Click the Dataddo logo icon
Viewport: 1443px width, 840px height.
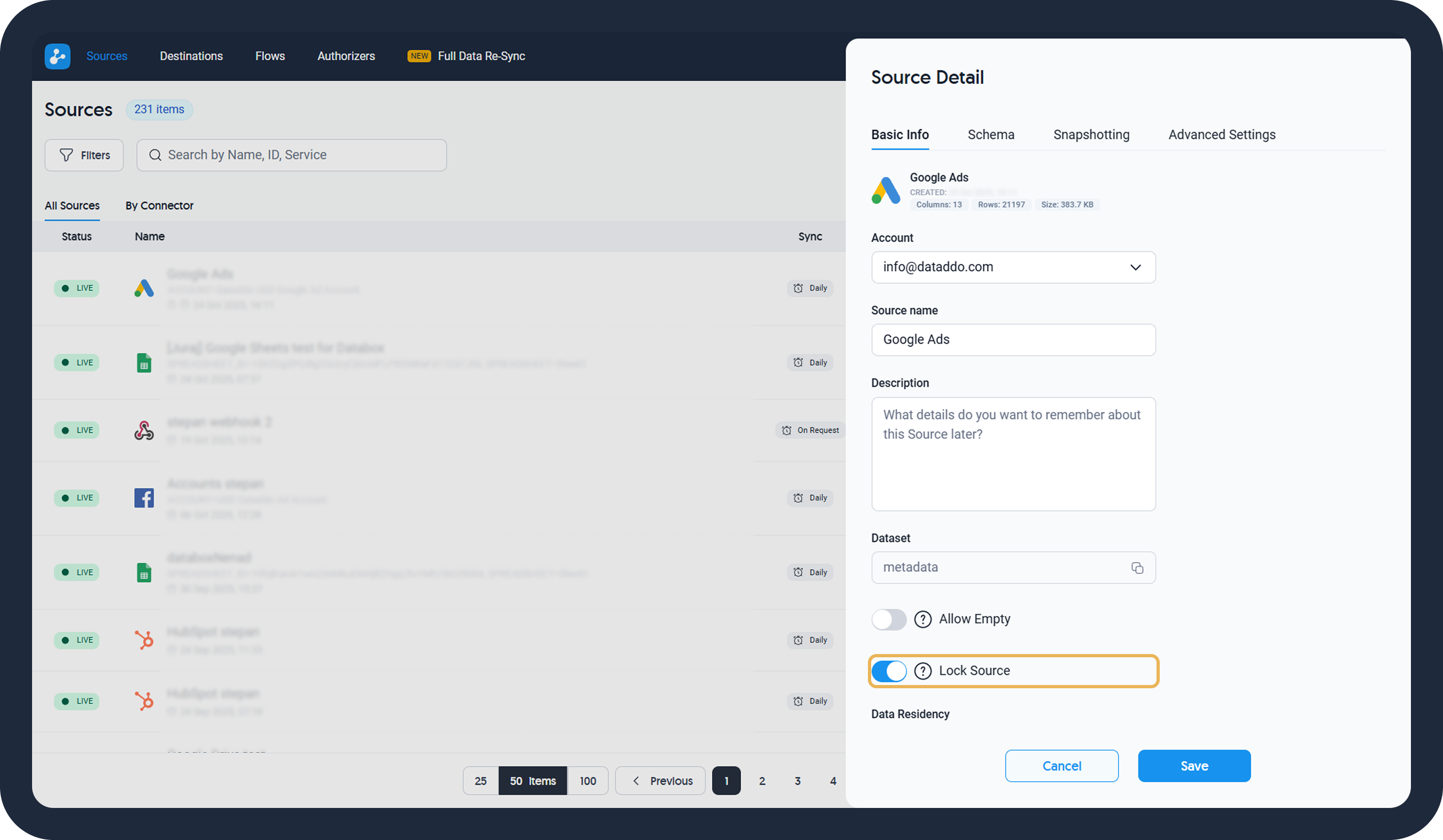[x=57, y=56]
